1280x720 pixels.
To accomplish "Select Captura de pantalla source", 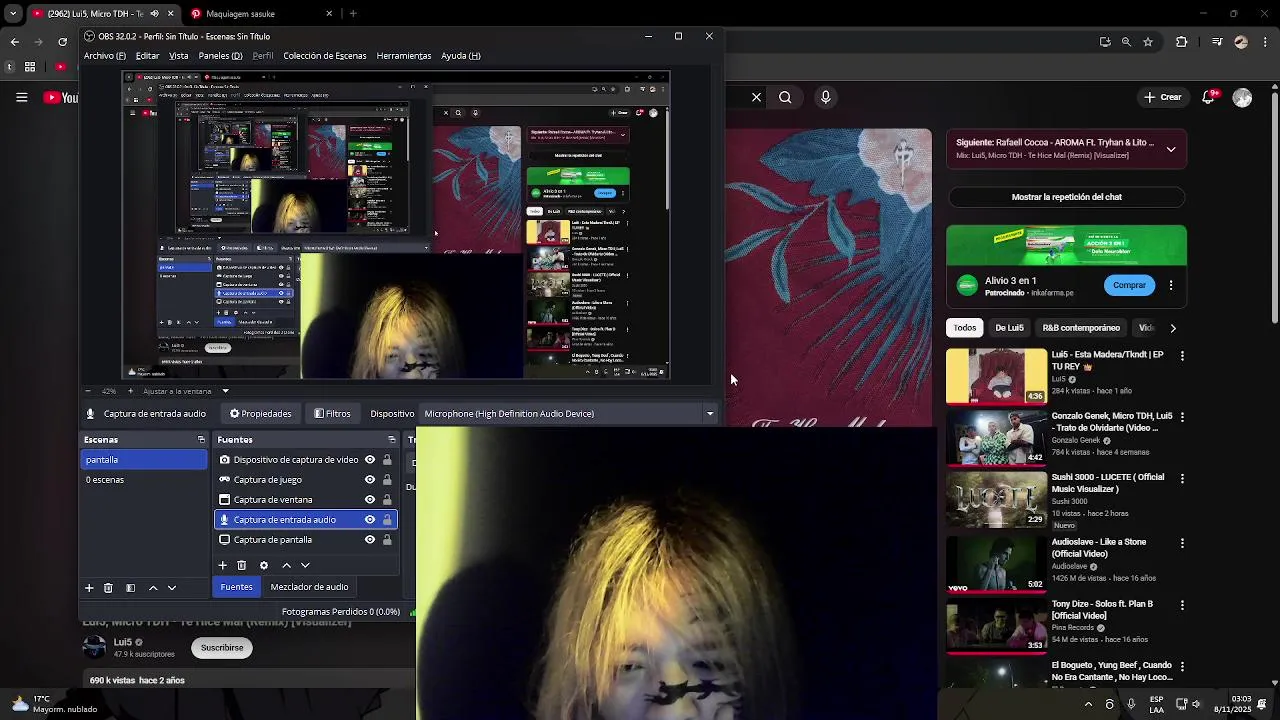I will click(x=272, y=540).
